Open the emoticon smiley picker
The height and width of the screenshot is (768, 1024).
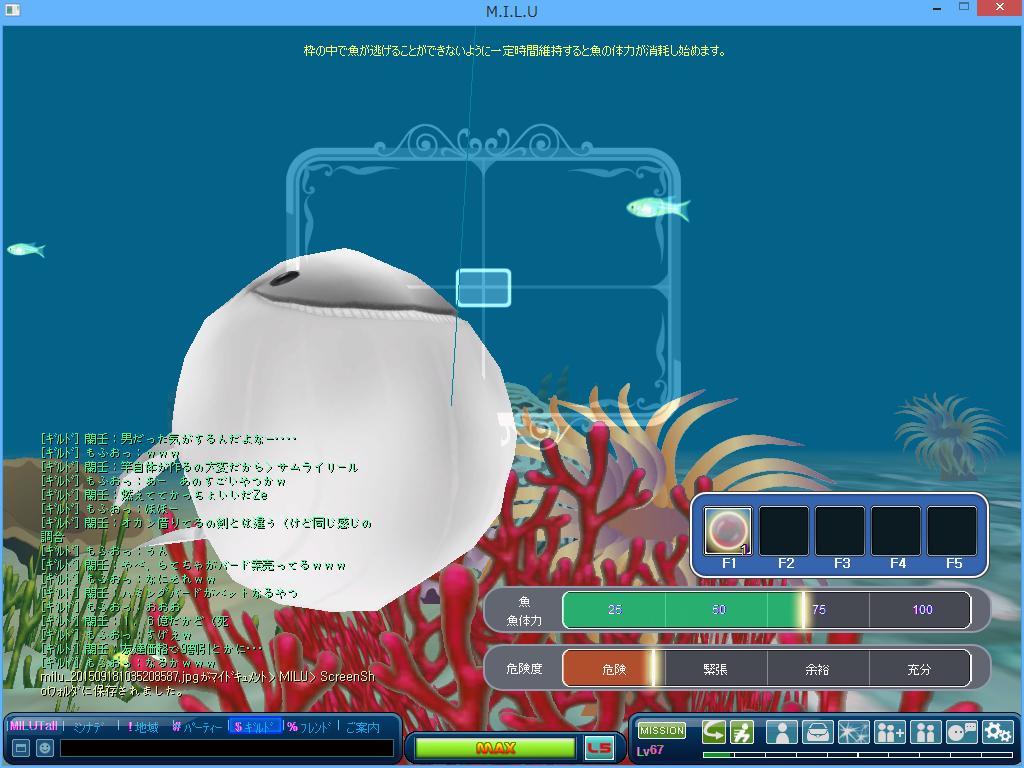coord(45,748)
